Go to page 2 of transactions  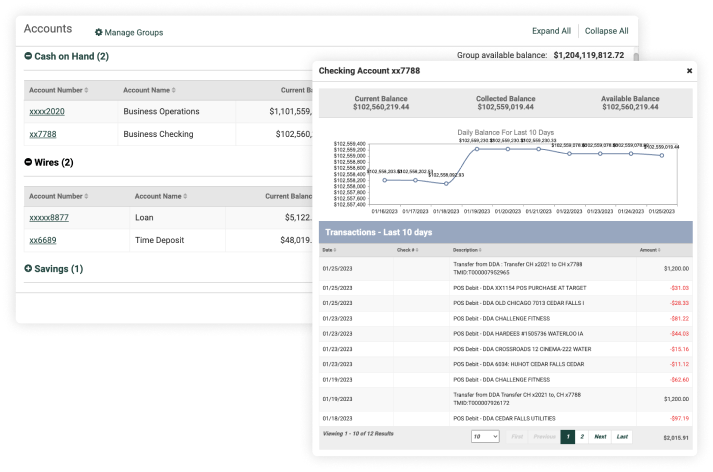coord(582,437)
